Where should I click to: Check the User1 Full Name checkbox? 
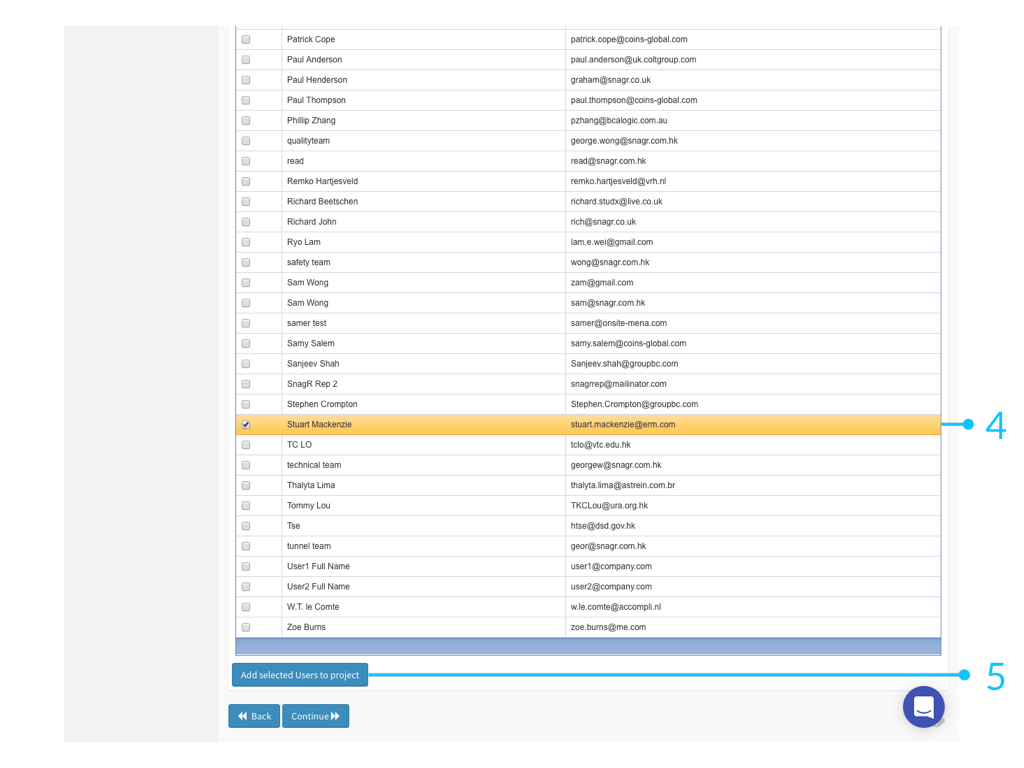click(246, 566)
